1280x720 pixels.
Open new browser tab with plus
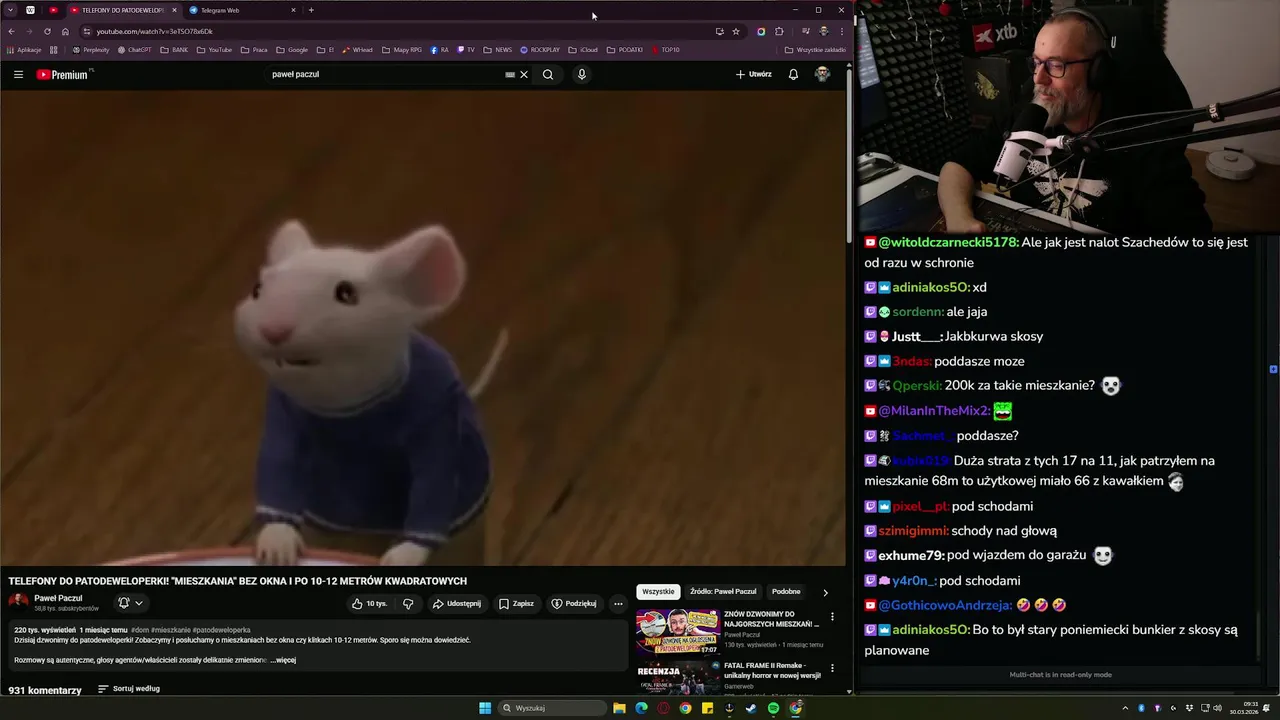click(311, 10)
